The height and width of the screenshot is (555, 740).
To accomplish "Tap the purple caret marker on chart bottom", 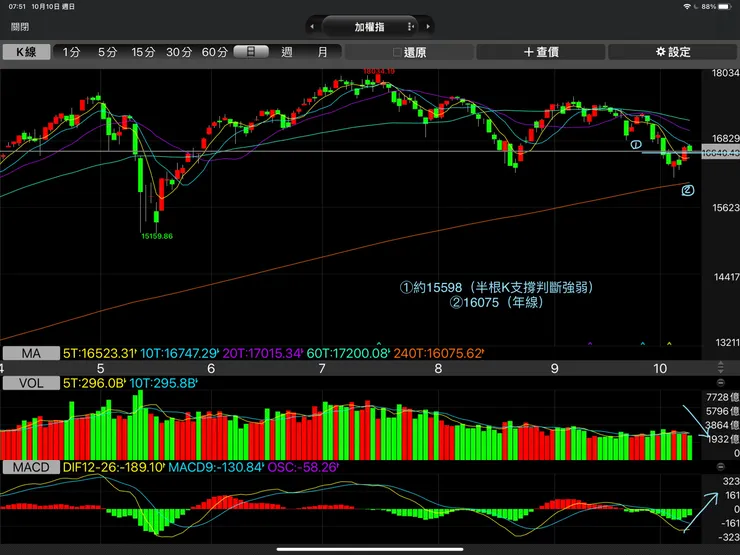I will click(x=589, y=344).
